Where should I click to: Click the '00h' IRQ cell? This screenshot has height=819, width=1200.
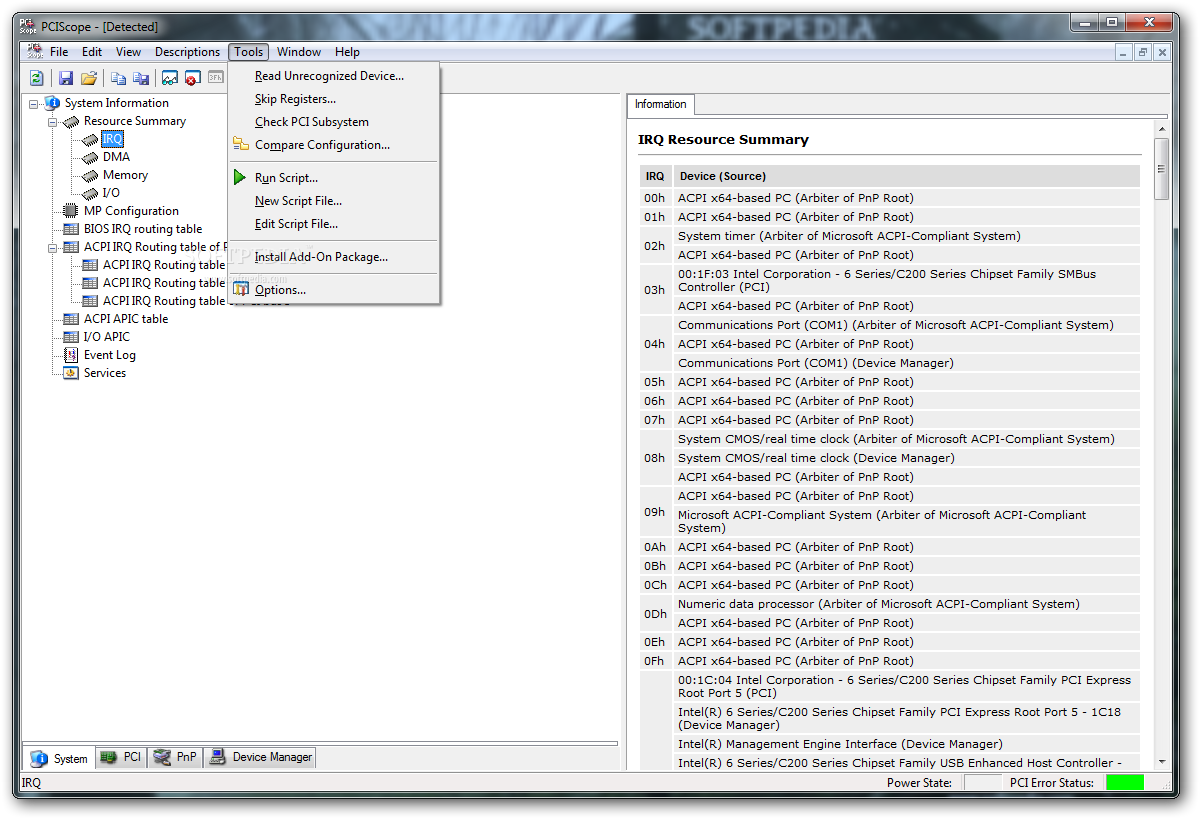click(x=655, y=198)
